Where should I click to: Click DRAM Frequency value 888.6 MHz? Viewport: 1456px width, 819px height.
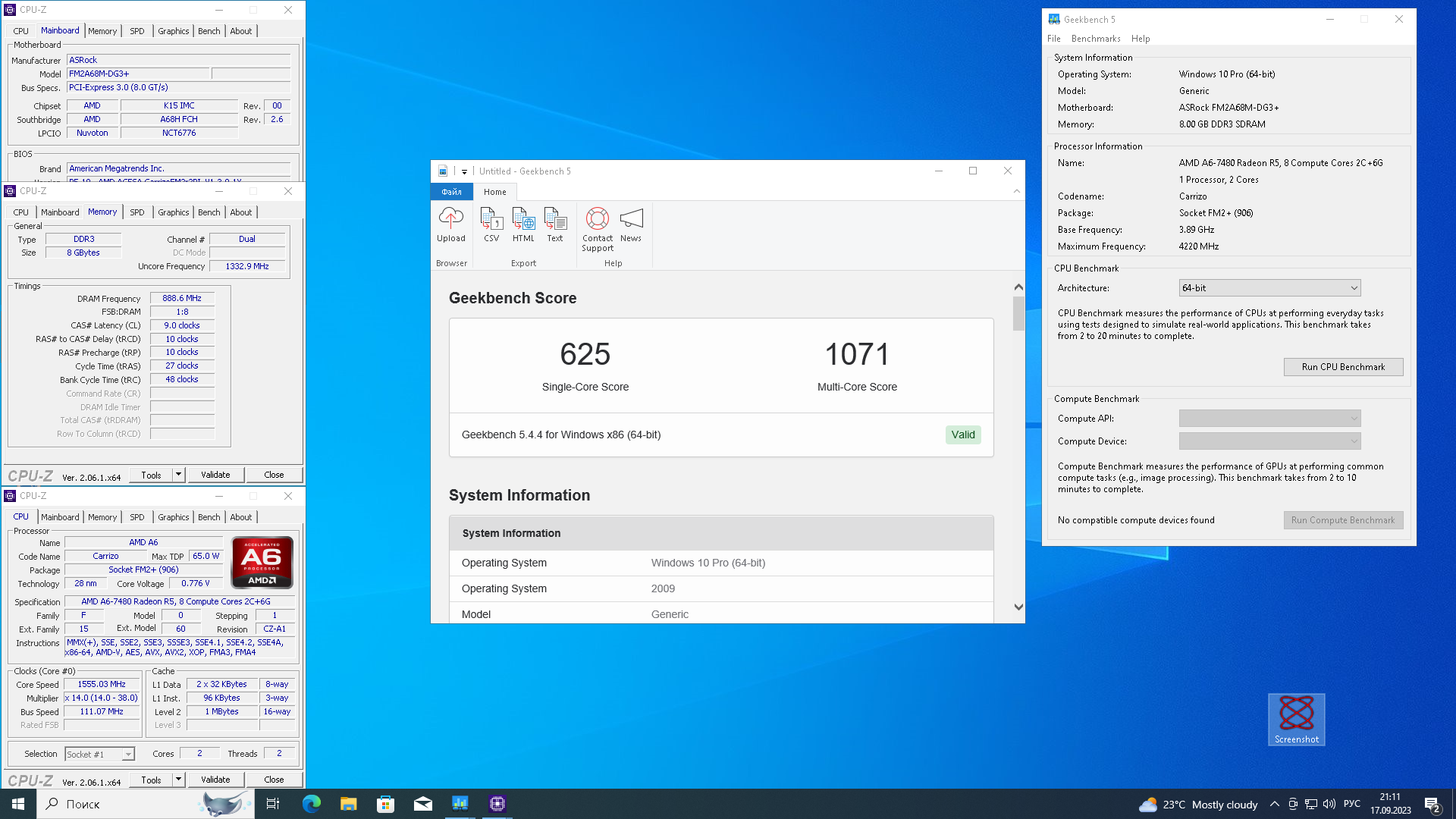click(182, 299)
